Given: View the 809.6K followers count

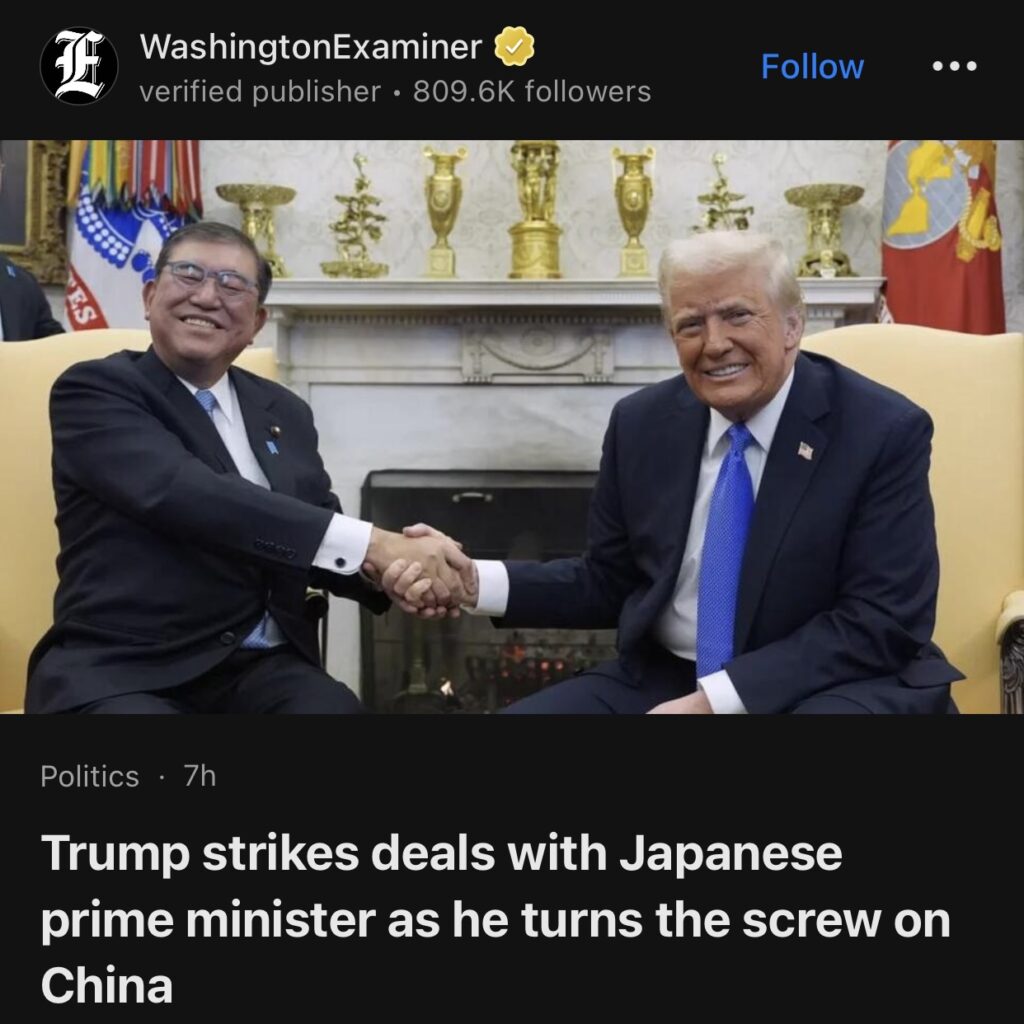Looking at the screenshot, I should [x=532, y=91].
